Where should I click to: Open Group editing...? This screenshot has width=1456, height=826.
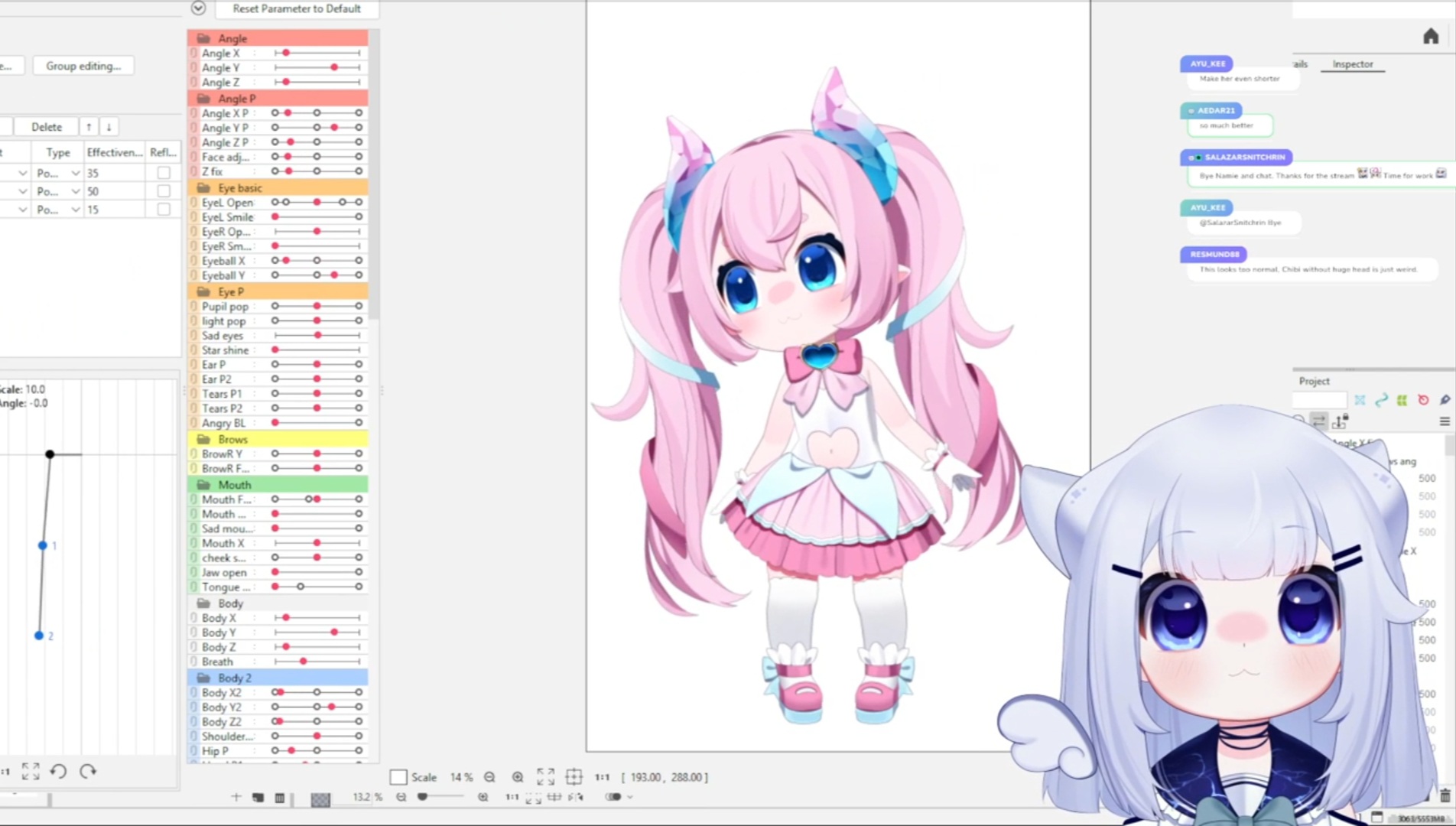pyautogui.click(x=83, y=66)
